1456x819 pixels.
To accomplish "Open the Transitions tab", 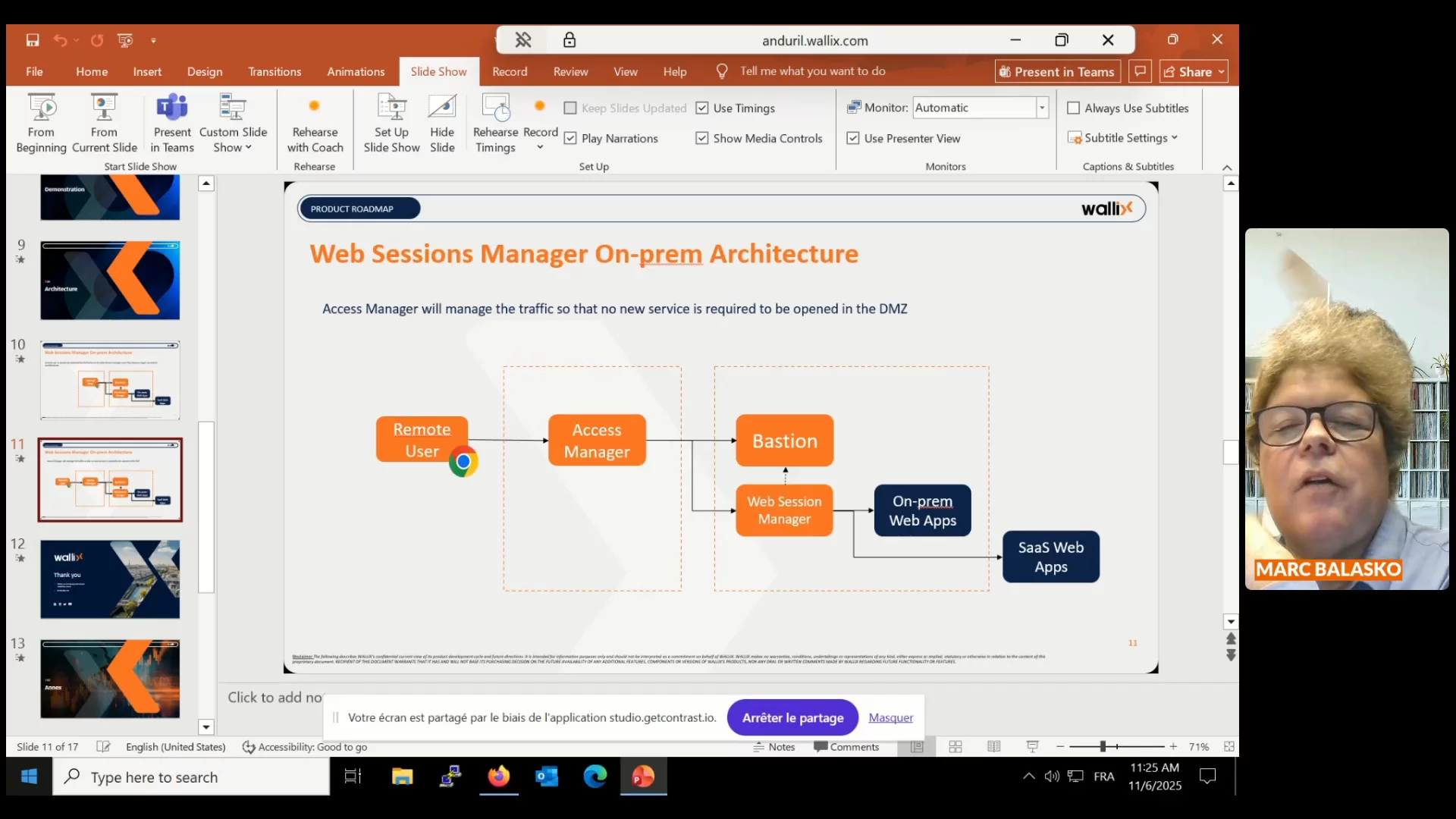I will pyautogui.click(x=275, y=71).
